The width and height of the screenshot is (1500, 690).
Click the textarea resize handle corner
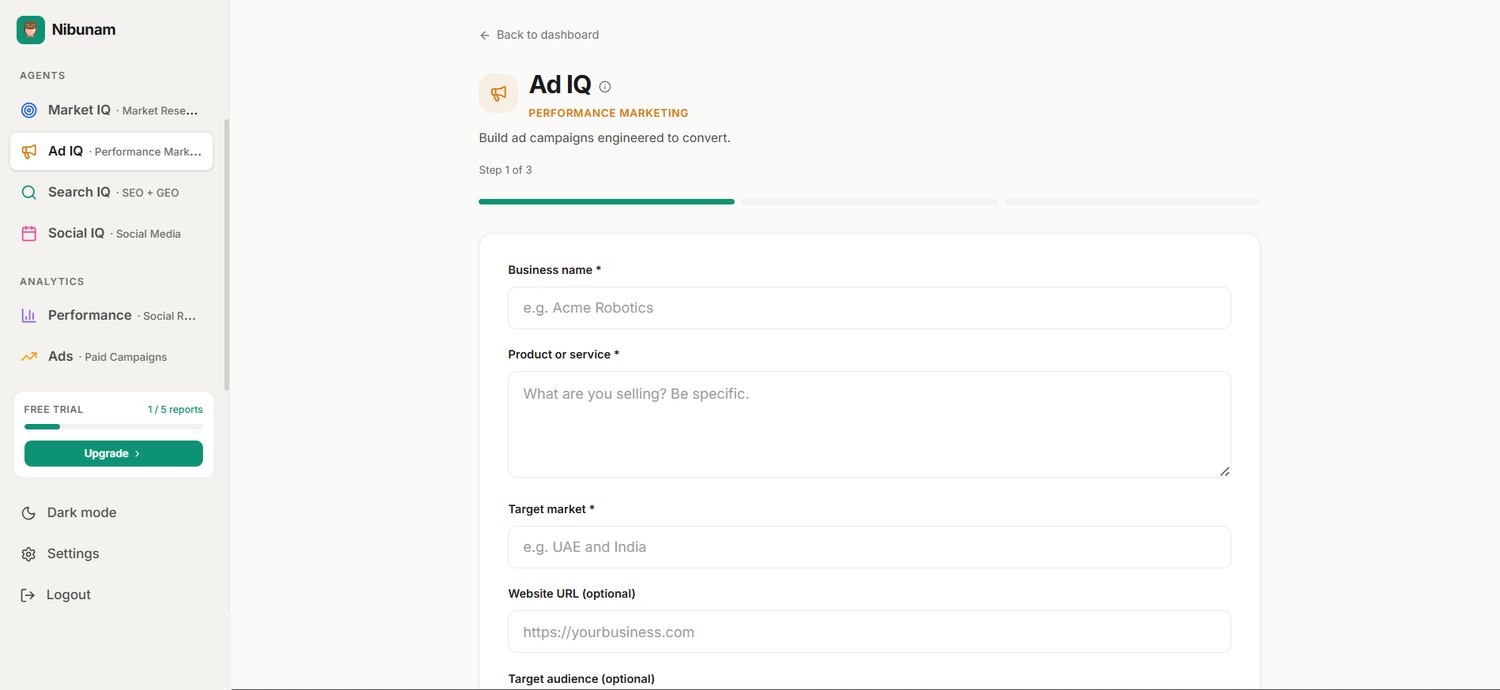pos(1224,471)
